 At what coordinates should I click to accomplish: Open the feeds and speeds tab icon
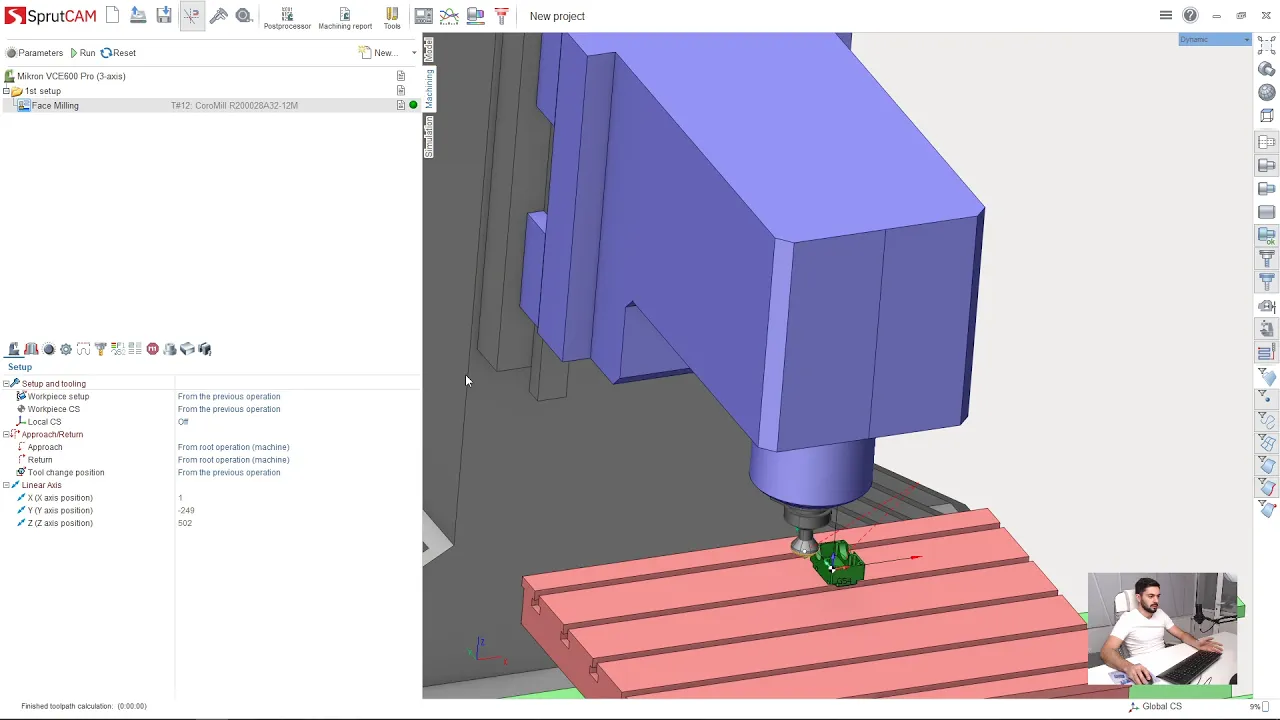click(x=117, y=349)
